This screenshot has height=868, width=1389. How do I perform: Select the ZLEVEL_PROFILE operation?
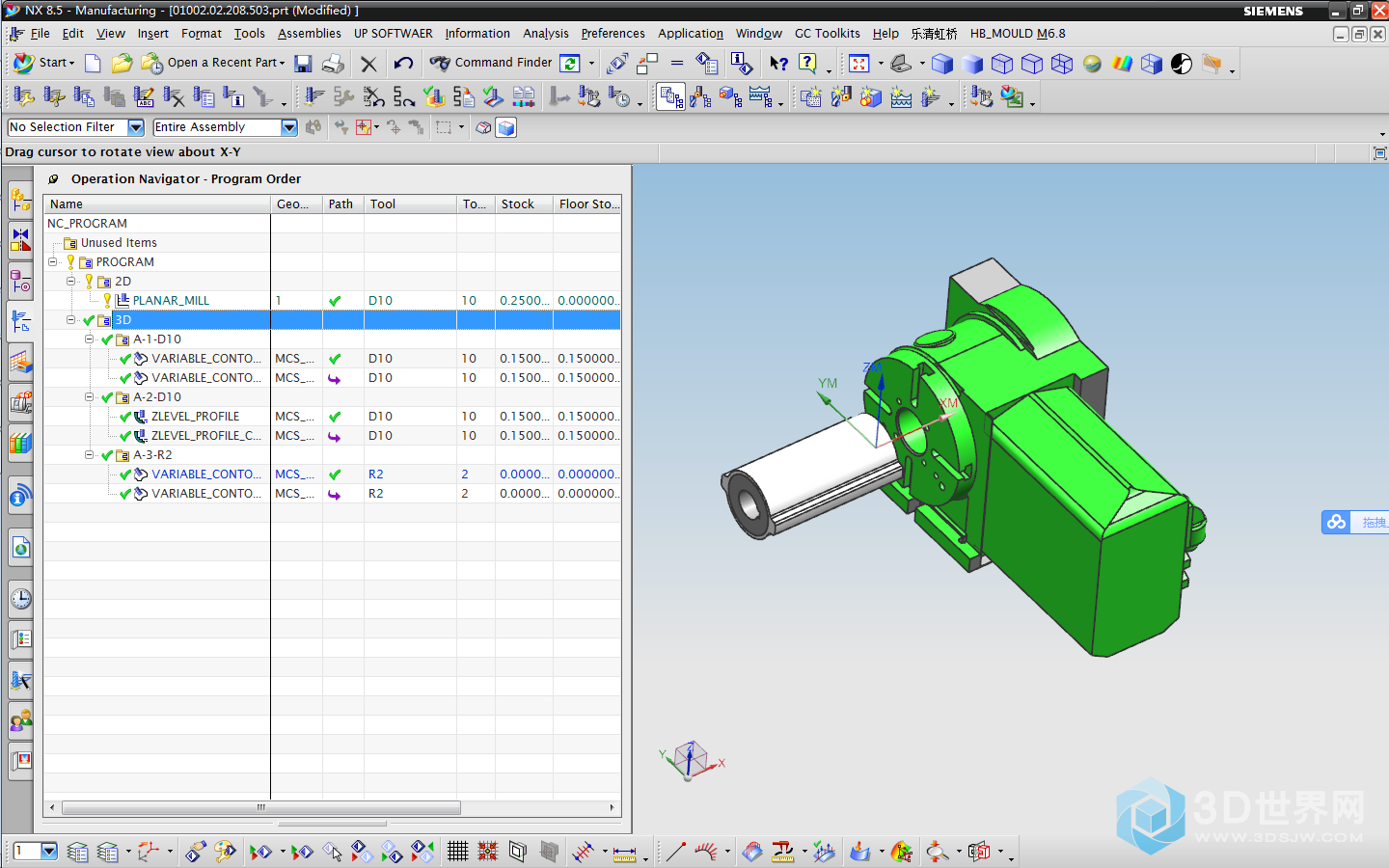[x=195, y=416]
